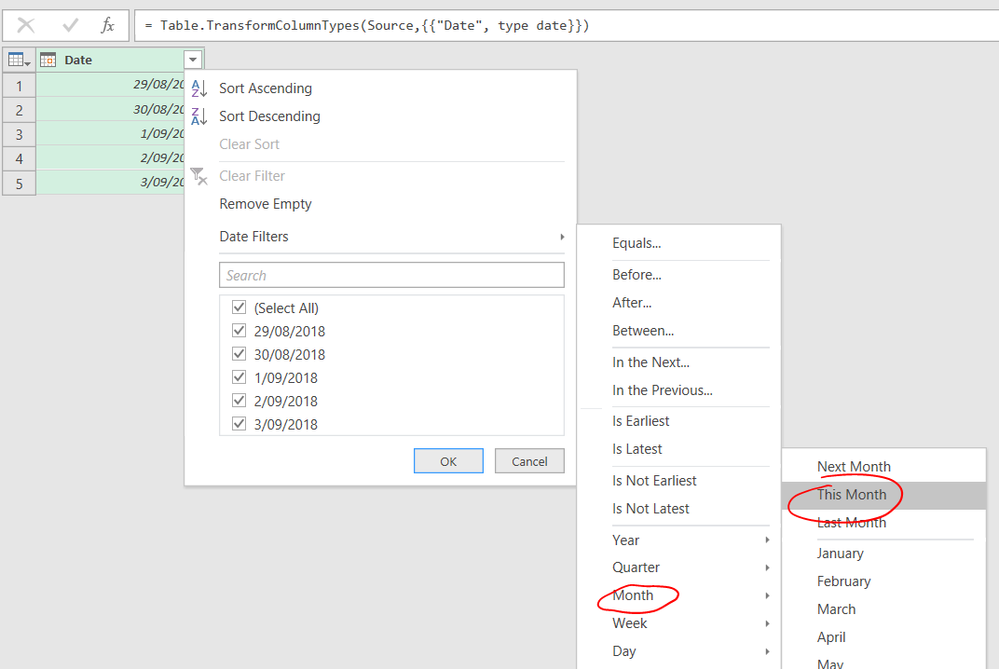Viewport: 999px width, 669px height.
Task: Uncheck the 29/08/2018 checkbox
Action: [239, 331]
